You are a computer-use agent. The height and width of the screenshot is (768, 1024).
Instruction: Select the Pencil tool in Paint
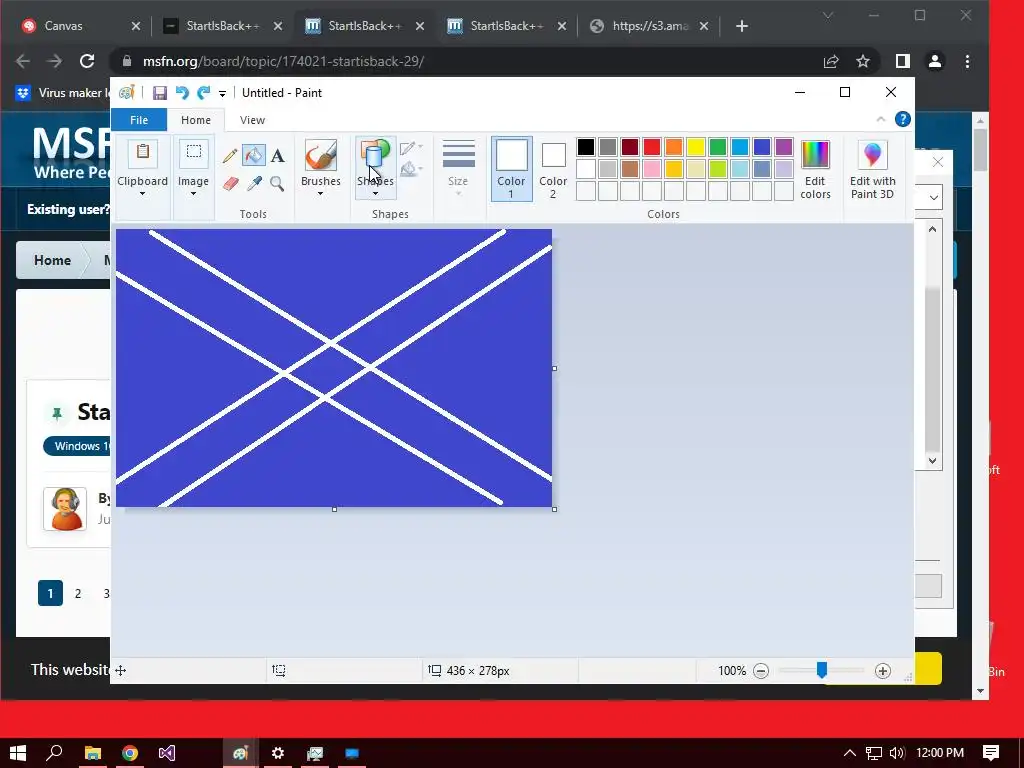[x=229, y=155]
